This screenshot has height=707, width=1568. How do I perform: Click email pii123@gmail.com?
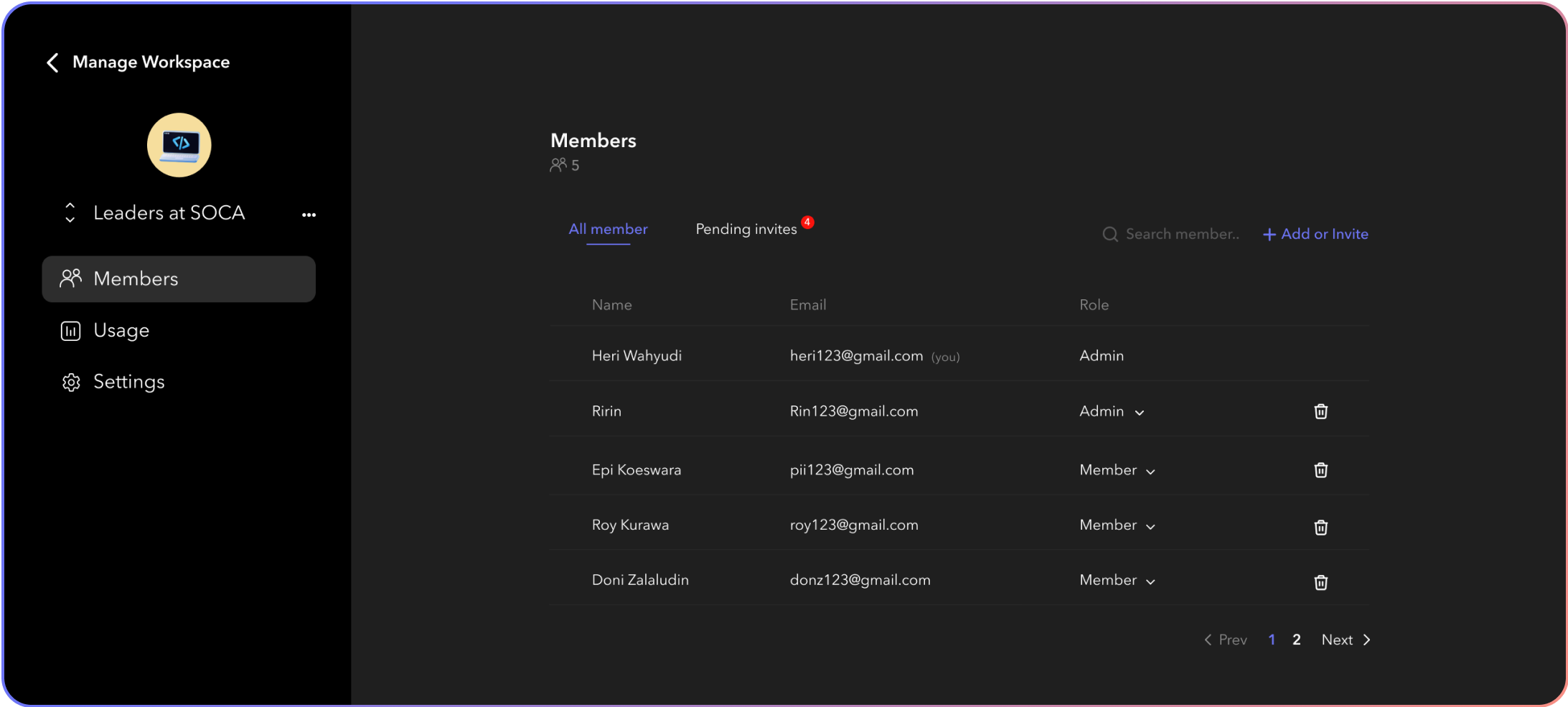(852, 470)
